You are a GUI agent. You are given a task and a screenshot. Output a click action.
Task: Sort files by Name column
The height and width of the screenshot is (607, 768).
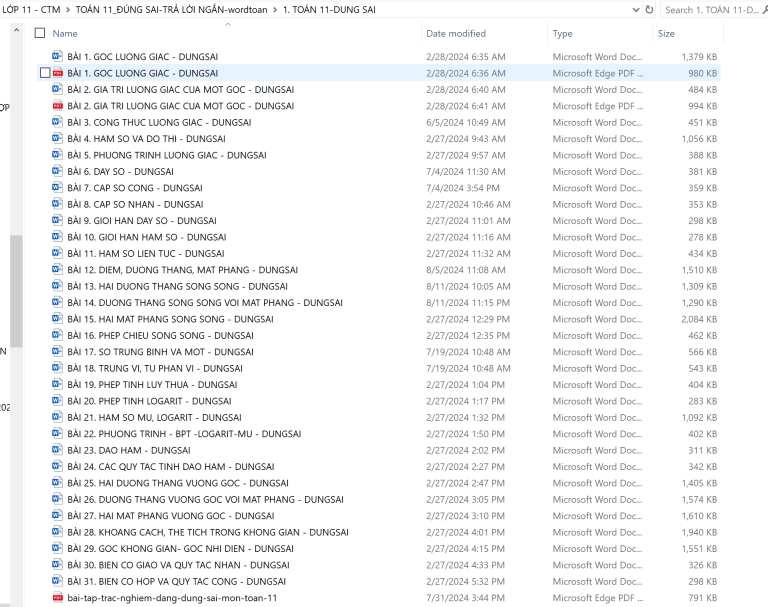point(65,33)
